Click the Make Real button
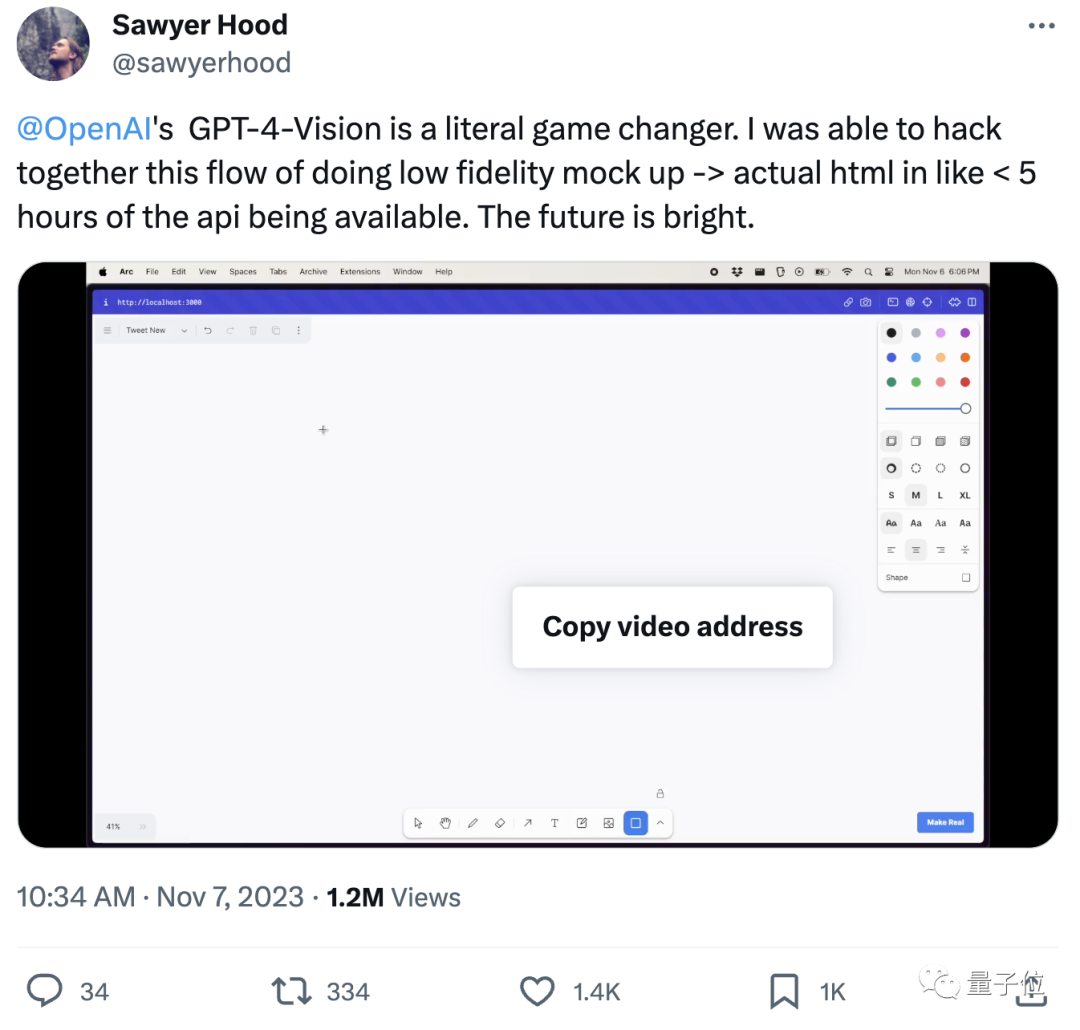 [x=945, y=822]
